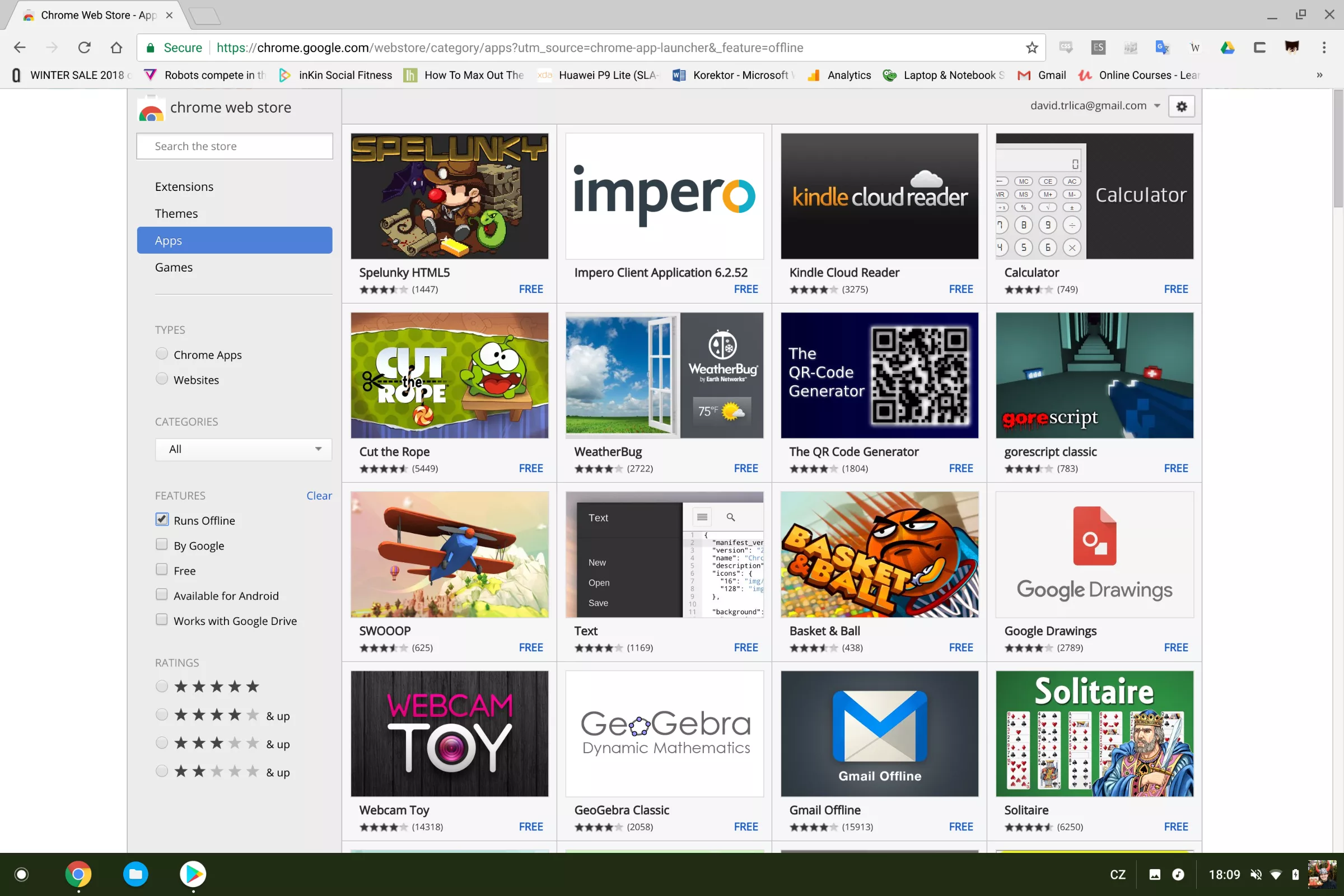Open Chrome's three-dot menu
Screen dimensions: 1344x896
(1324, 48)
